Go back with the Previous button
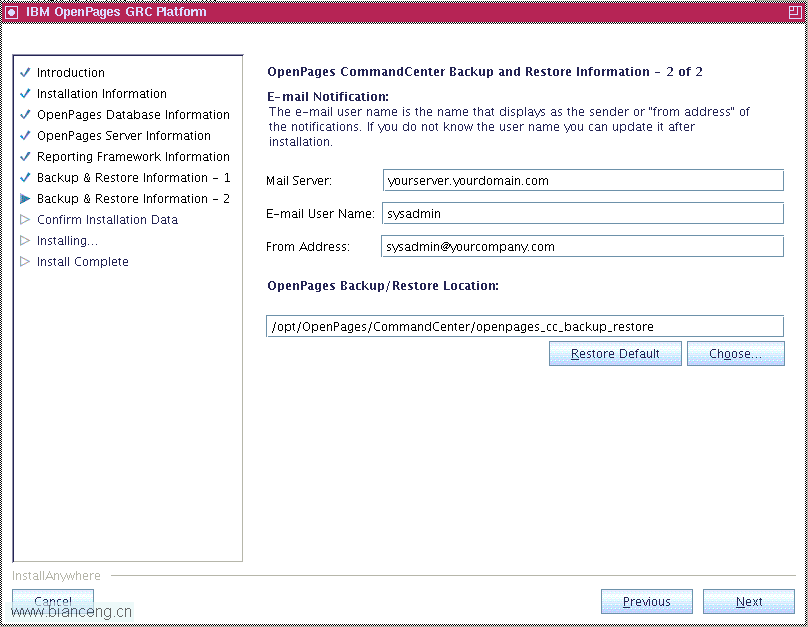The image size is (808, 627). click(647, 601)
